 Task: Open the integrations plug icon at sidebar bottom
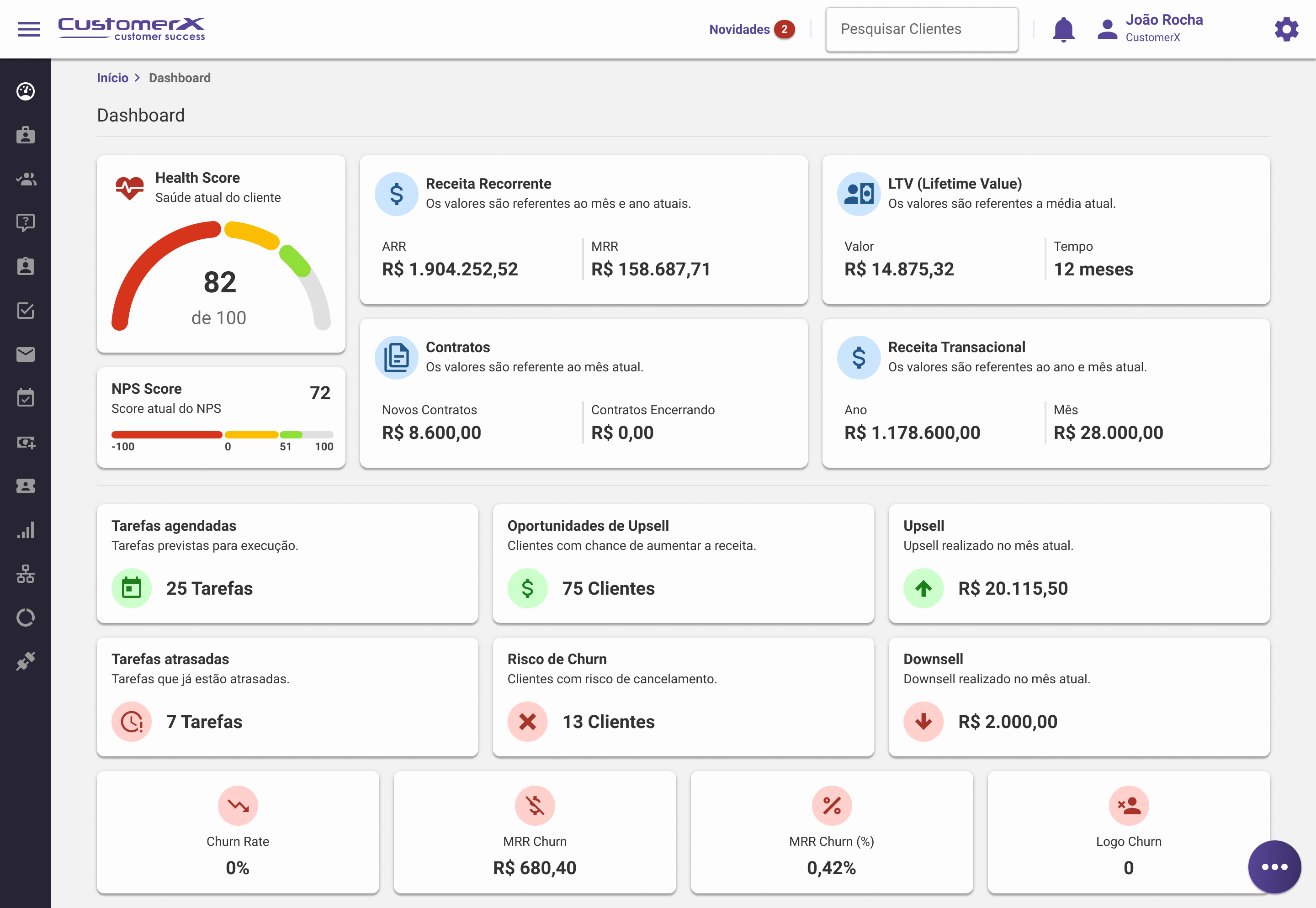point(26,660)
